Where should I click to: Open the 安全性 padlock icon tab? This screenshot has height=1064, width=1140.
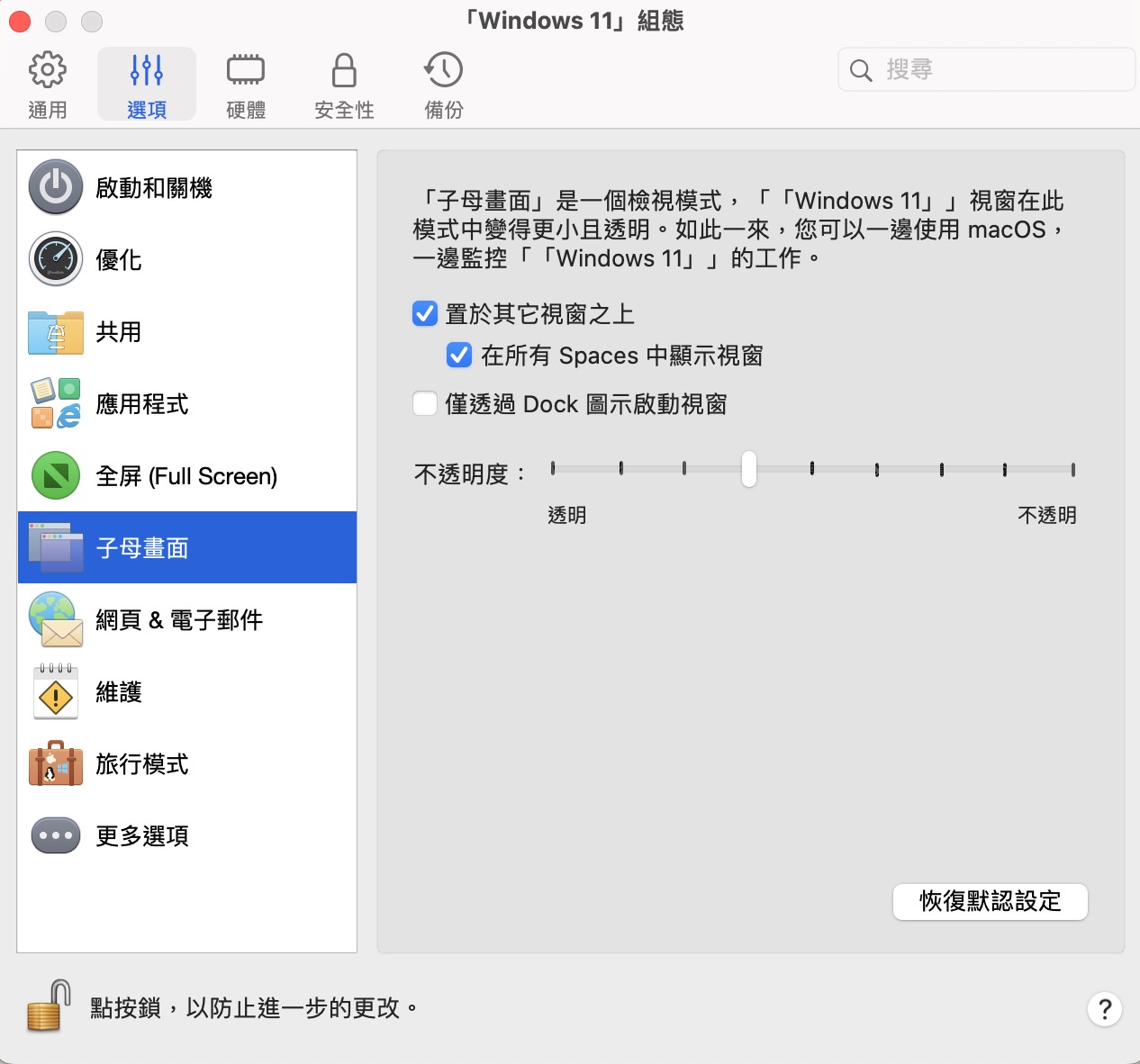click(344, 85)
